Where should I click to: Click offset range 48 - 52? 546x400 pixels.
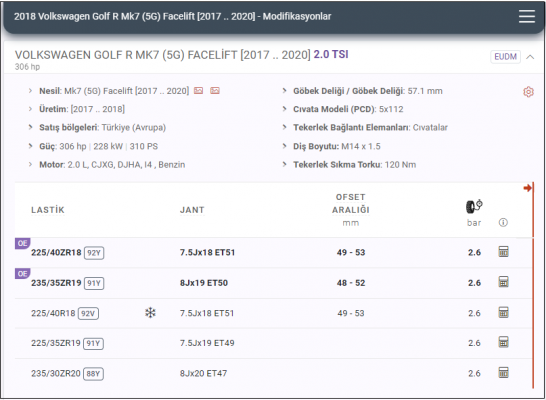coord(351,283)
